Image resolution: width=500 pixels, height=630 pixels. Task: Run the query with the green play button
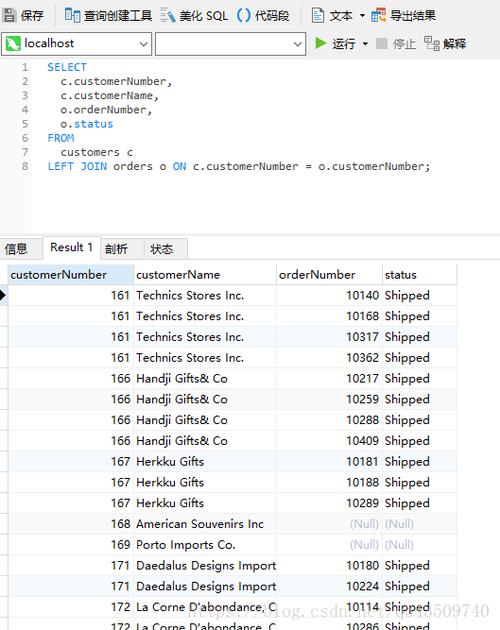[x=321, y=43]
